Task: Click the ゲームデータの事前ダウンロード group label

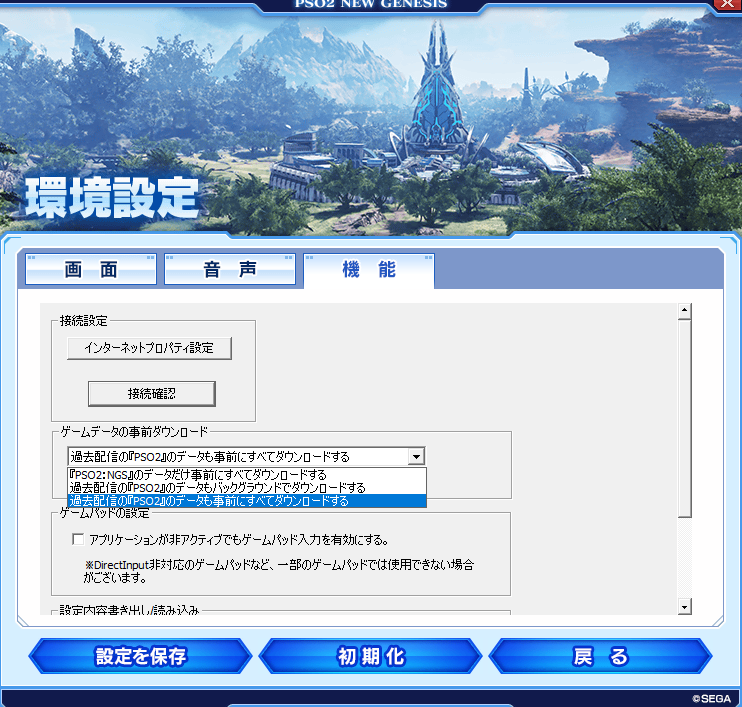Action: tap(134, 432)
